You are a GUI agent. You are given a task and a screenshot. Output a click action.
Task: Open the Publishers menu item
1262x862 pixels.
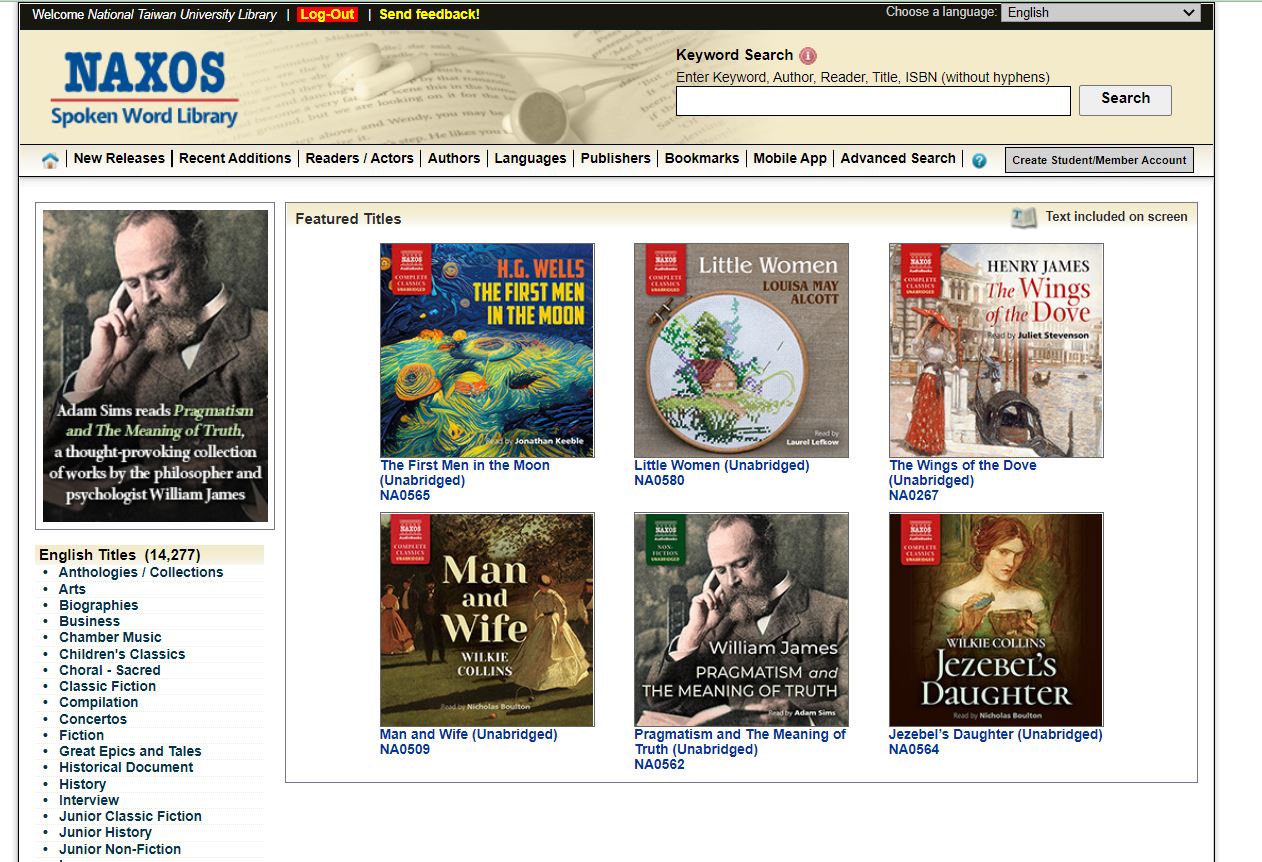pyautogui.click(x=616, y=158)
